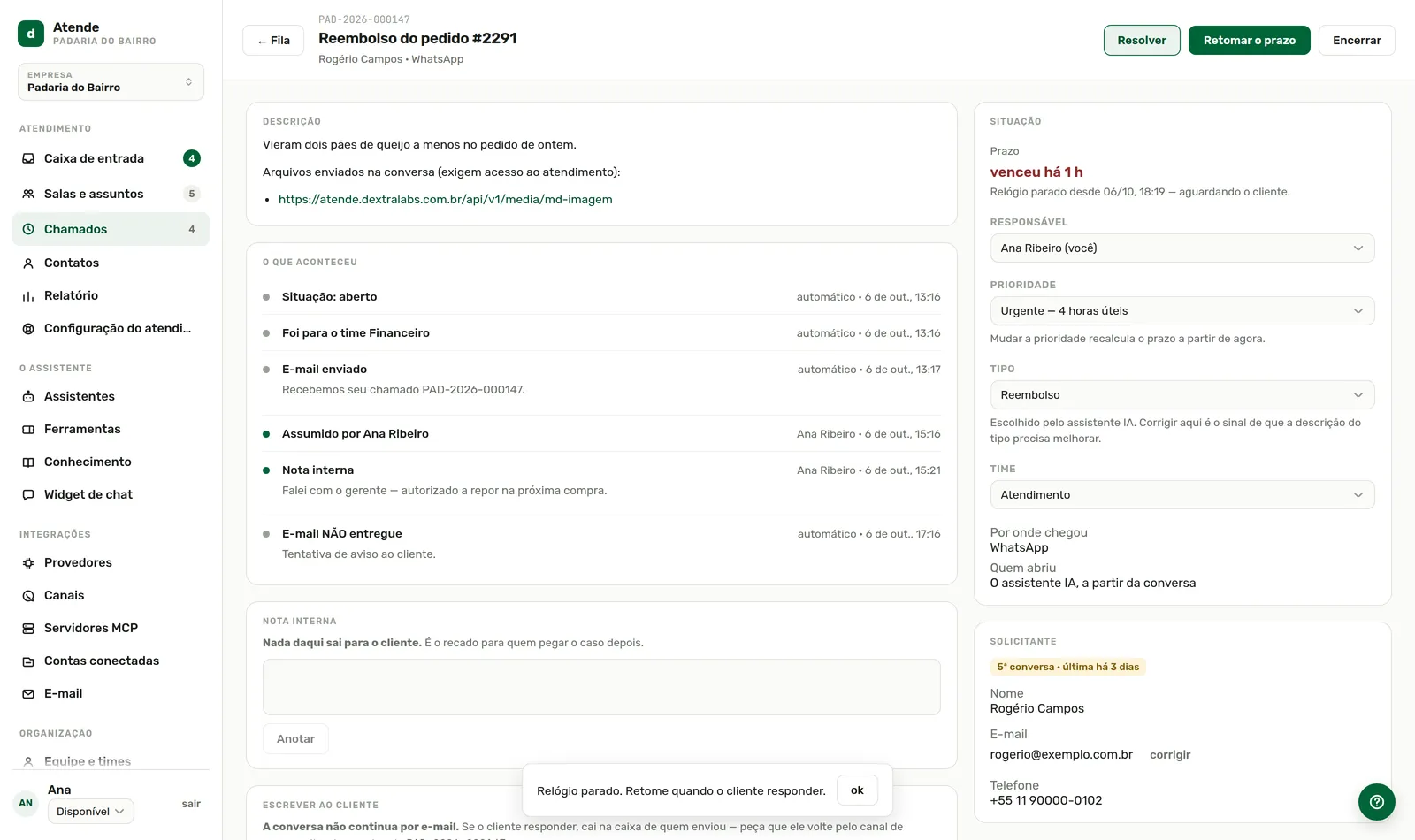Click the 5ª conversa badge
The image size is (1415, 840).
pyautogui.click(x=1067, y=667)
